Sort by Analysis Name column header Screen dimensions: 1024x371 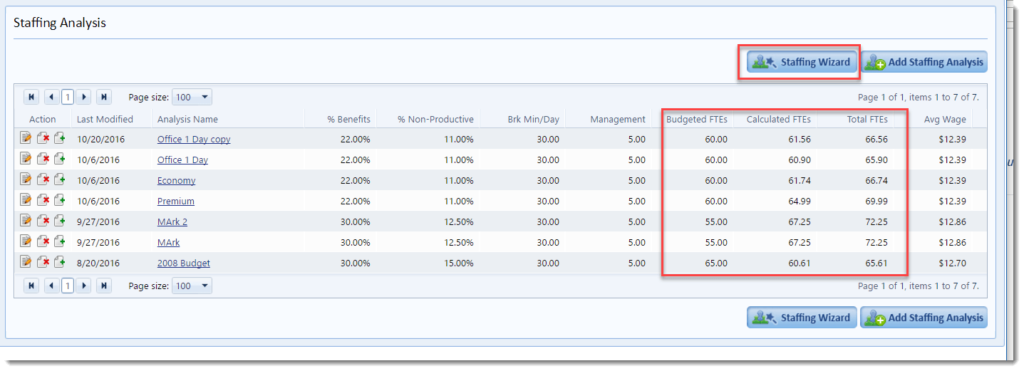187,119
